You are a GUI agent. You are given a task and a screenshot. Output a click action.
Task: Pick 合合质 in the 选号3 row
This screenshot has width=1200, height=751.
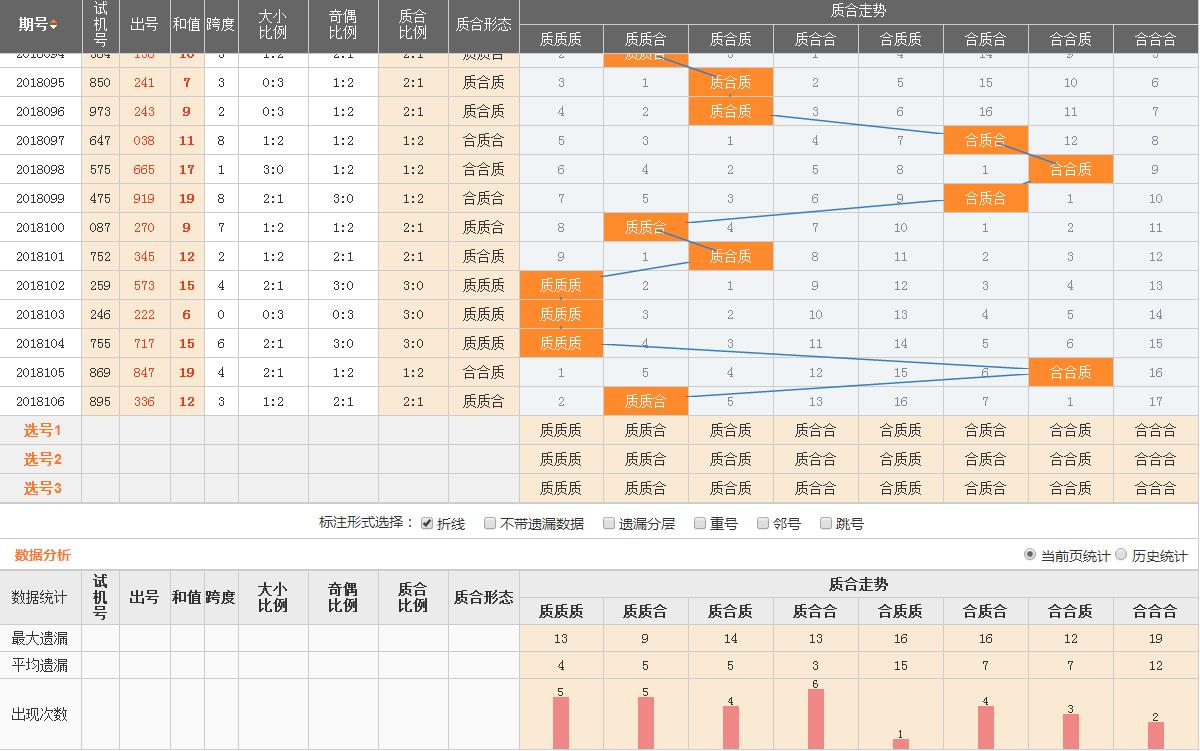(x=1071, y=489)
